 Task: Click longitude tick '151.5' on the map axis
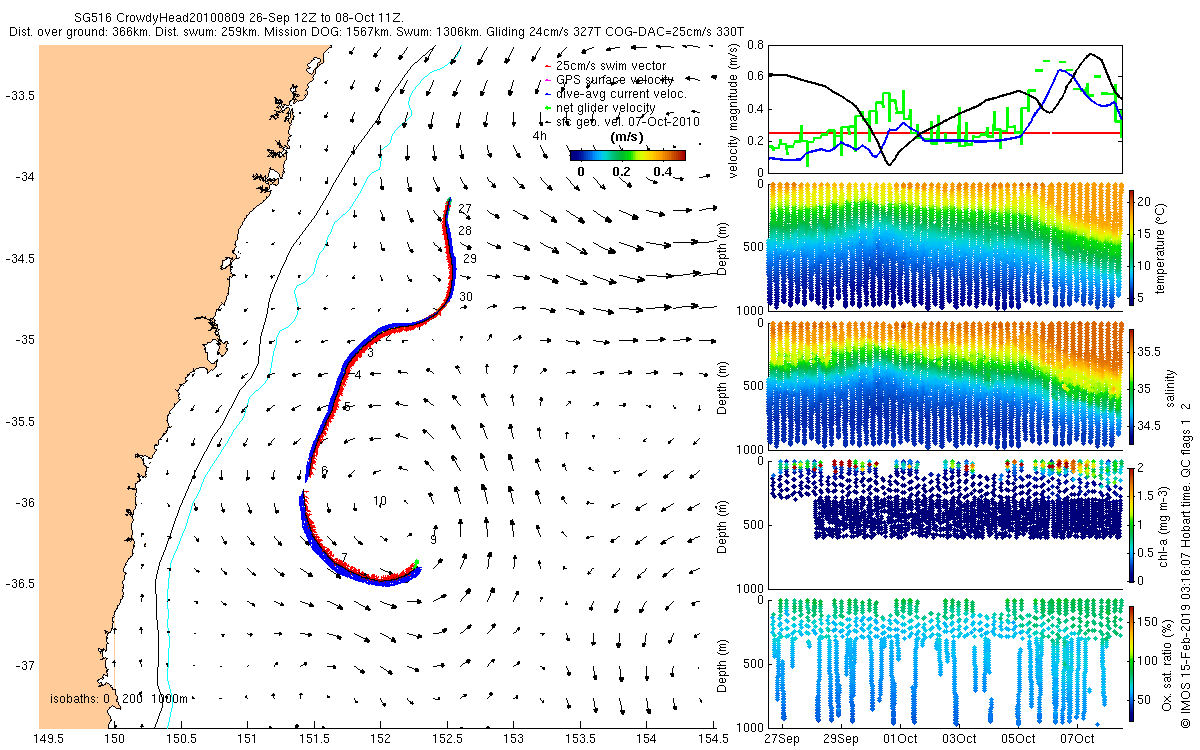tap(315, 739)
